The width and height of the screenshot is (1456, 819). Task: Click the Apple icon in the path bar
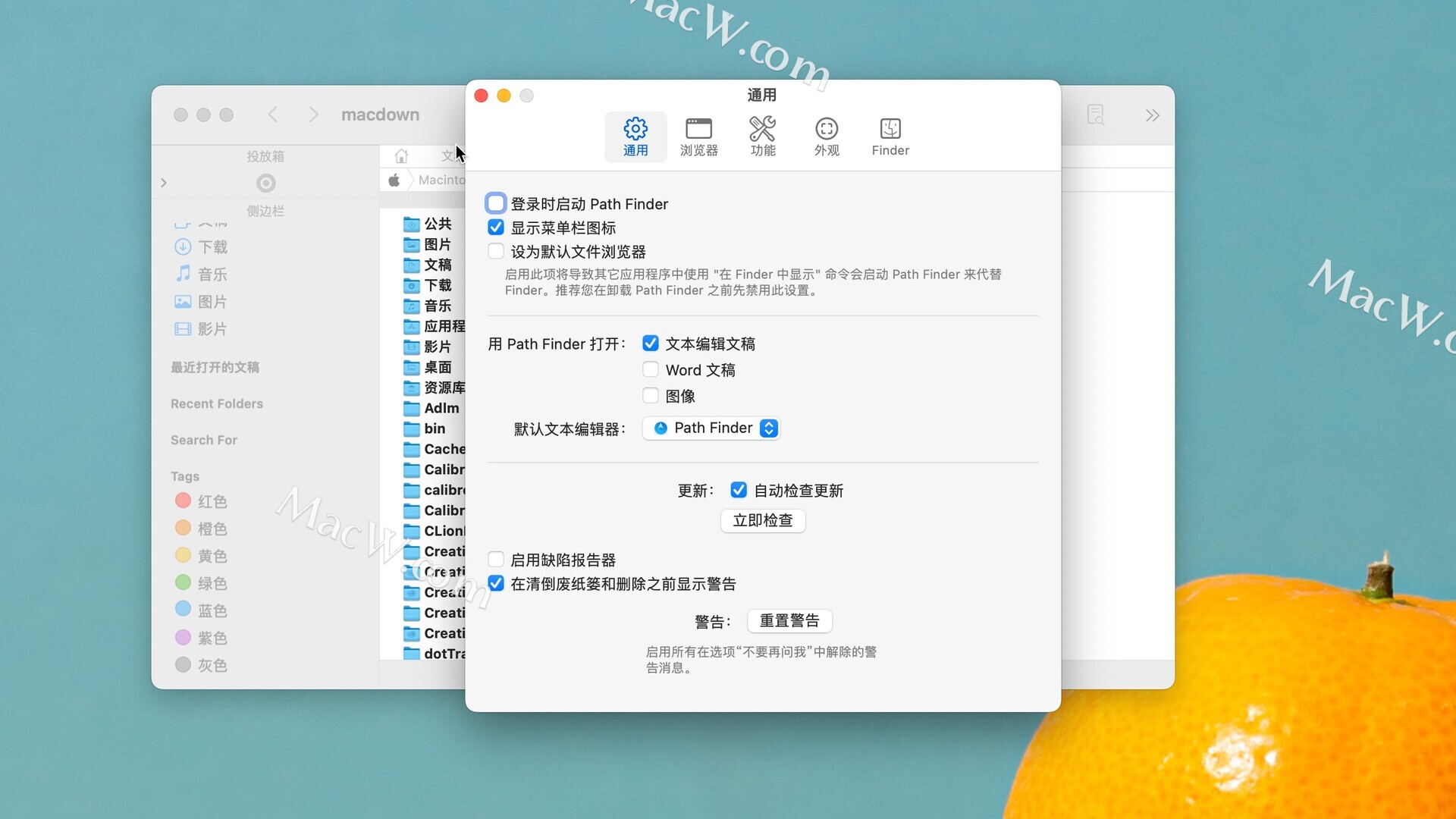pos(394,180)
